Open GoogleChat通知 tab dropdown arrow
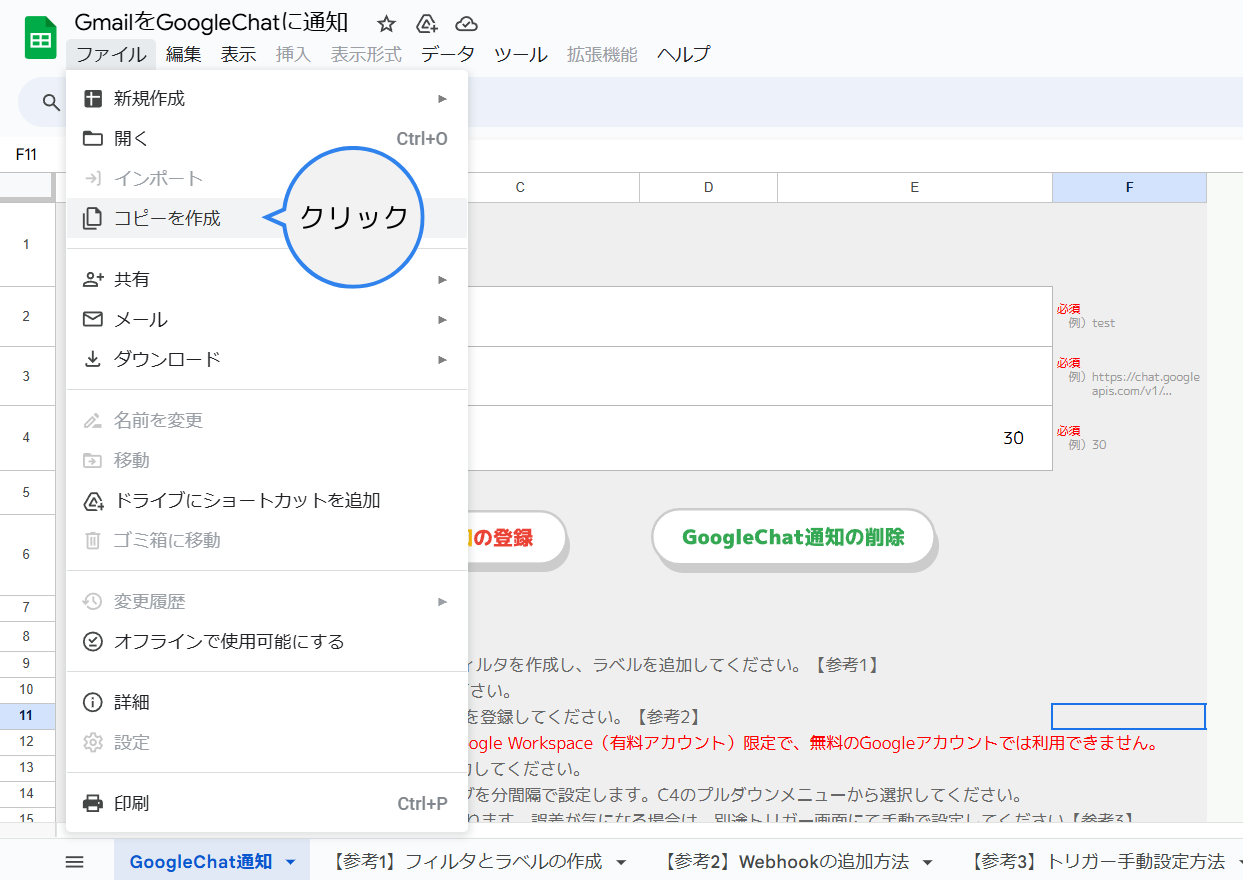 (290, 862)
